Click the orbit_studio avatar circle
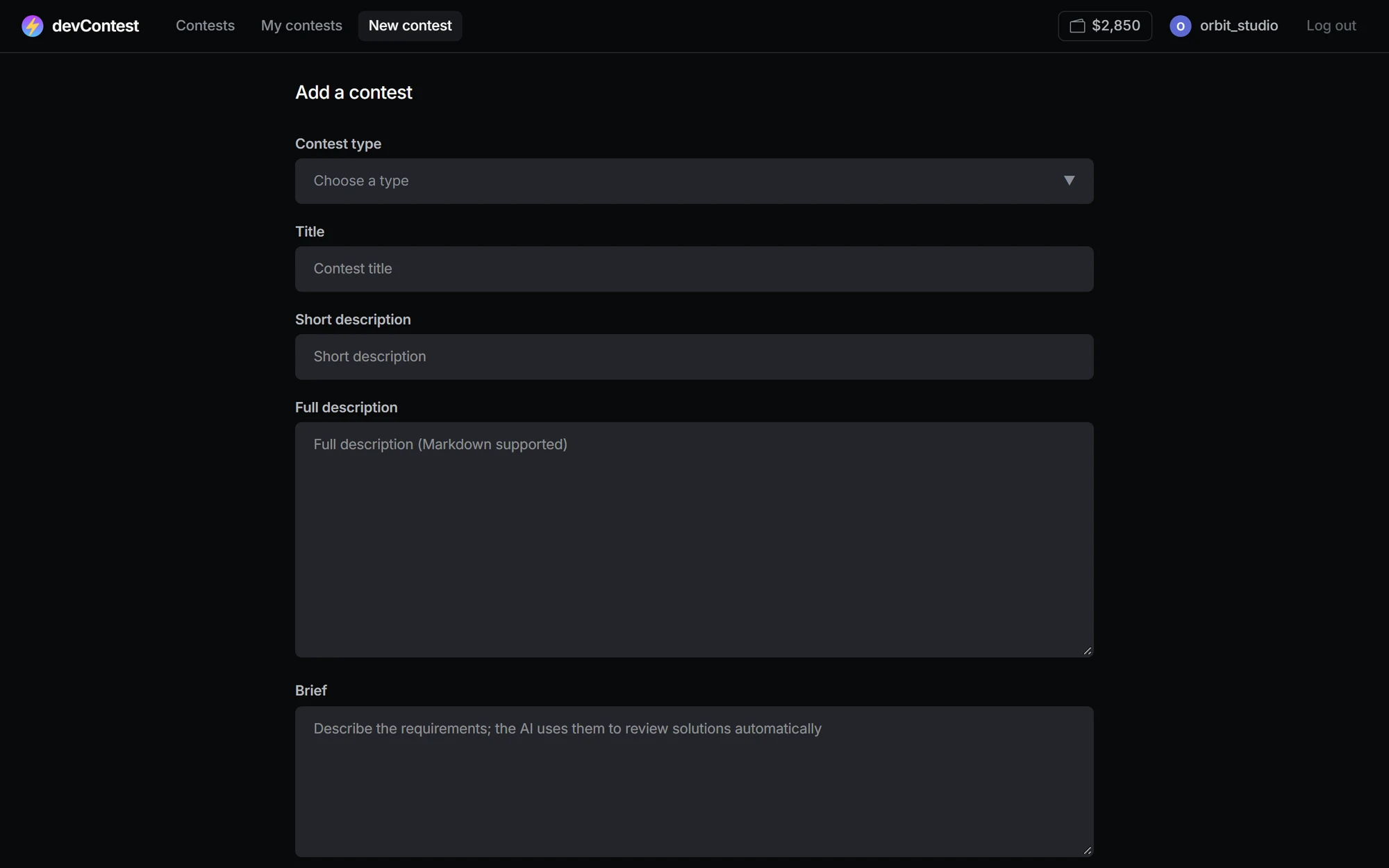 point(1180,26)
